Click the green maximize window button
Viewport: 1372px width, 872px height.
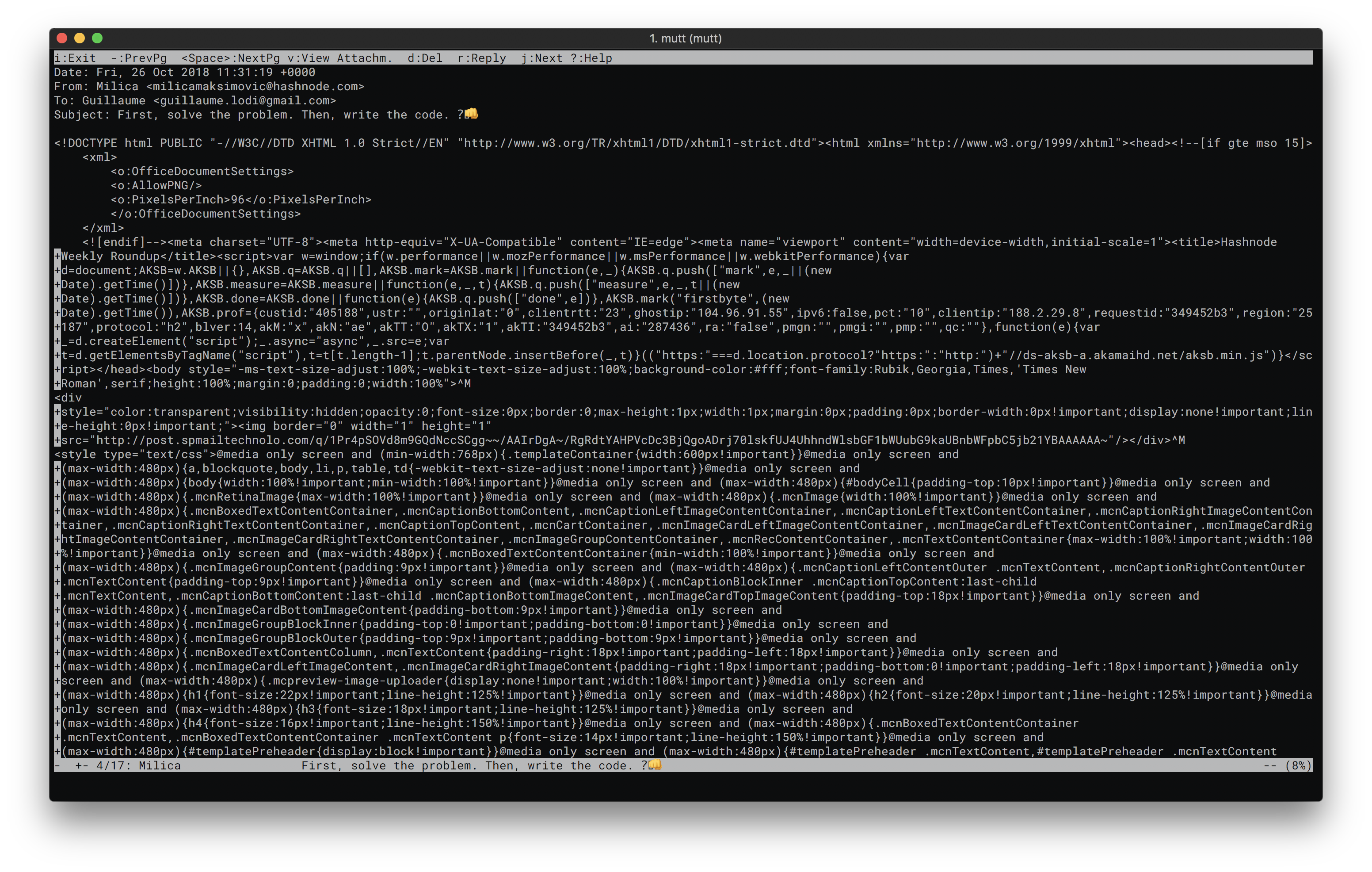pyautogui.click(x=97, y=38)
